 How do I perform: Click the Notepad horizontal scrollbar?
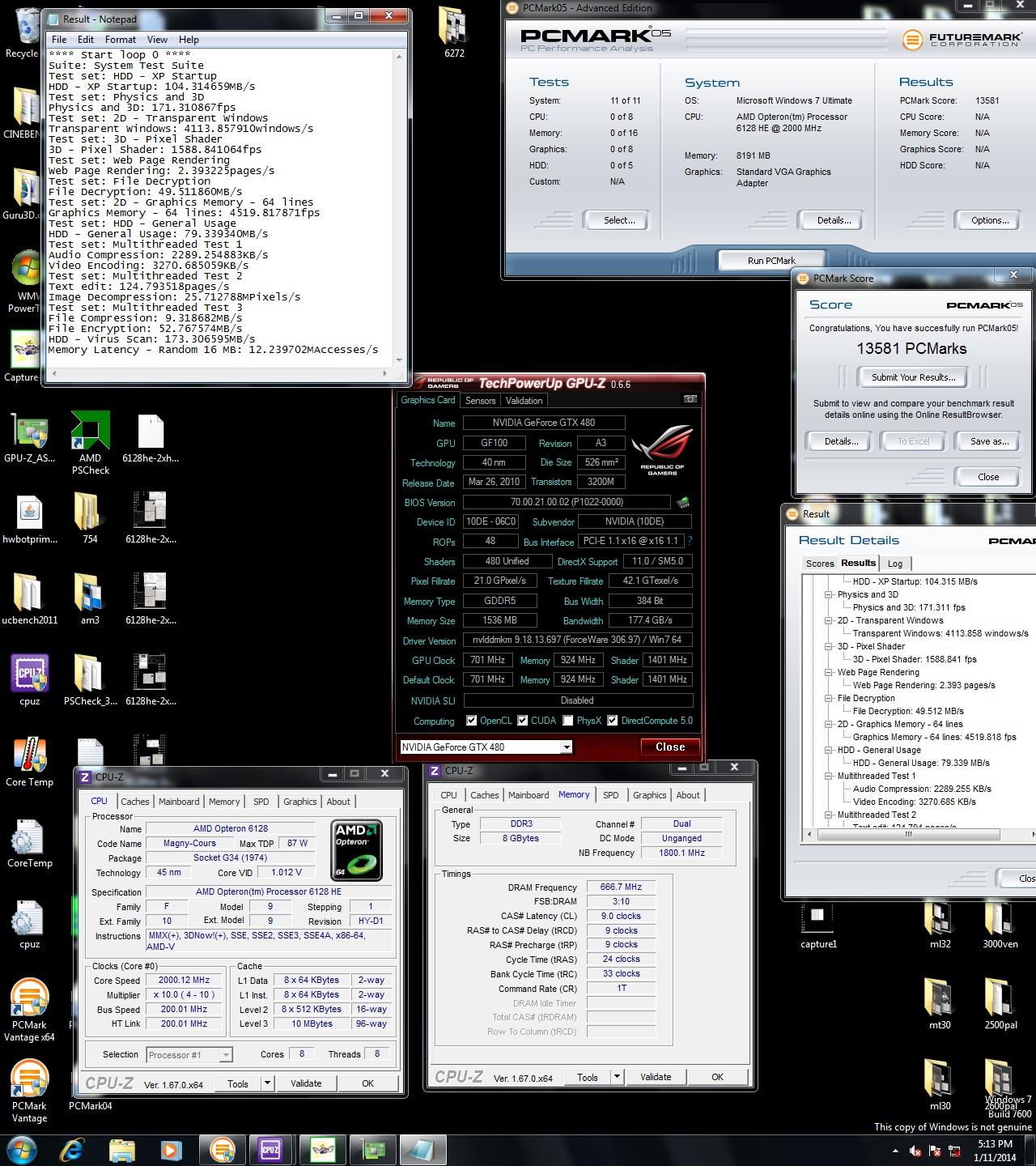click(x=220, y=373)
